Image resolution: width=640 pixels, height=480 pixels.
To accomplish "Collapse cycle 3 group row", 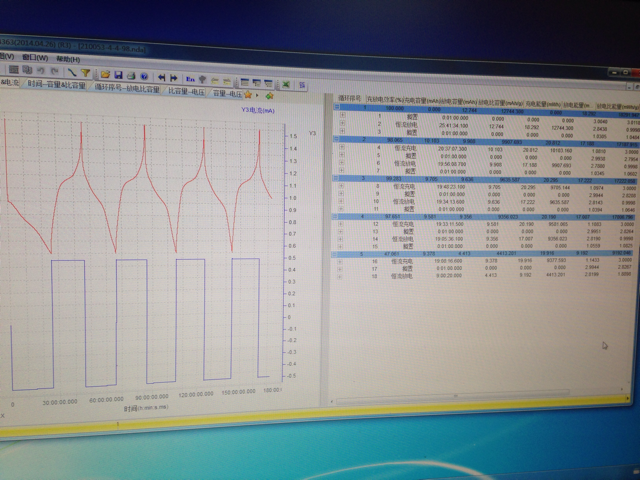I will pos(336,178).
